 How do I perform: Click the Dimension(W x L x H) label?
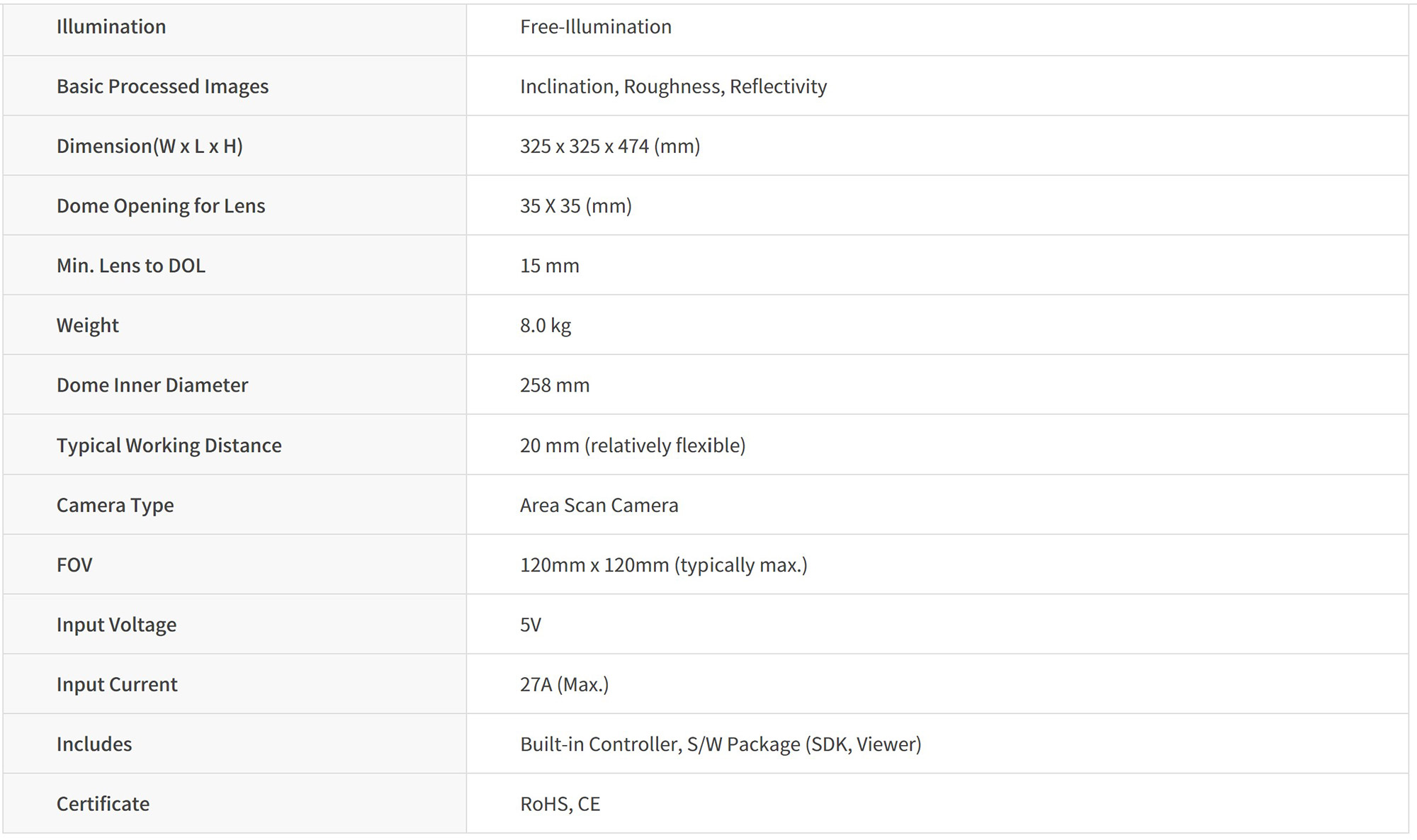point(149,146)
